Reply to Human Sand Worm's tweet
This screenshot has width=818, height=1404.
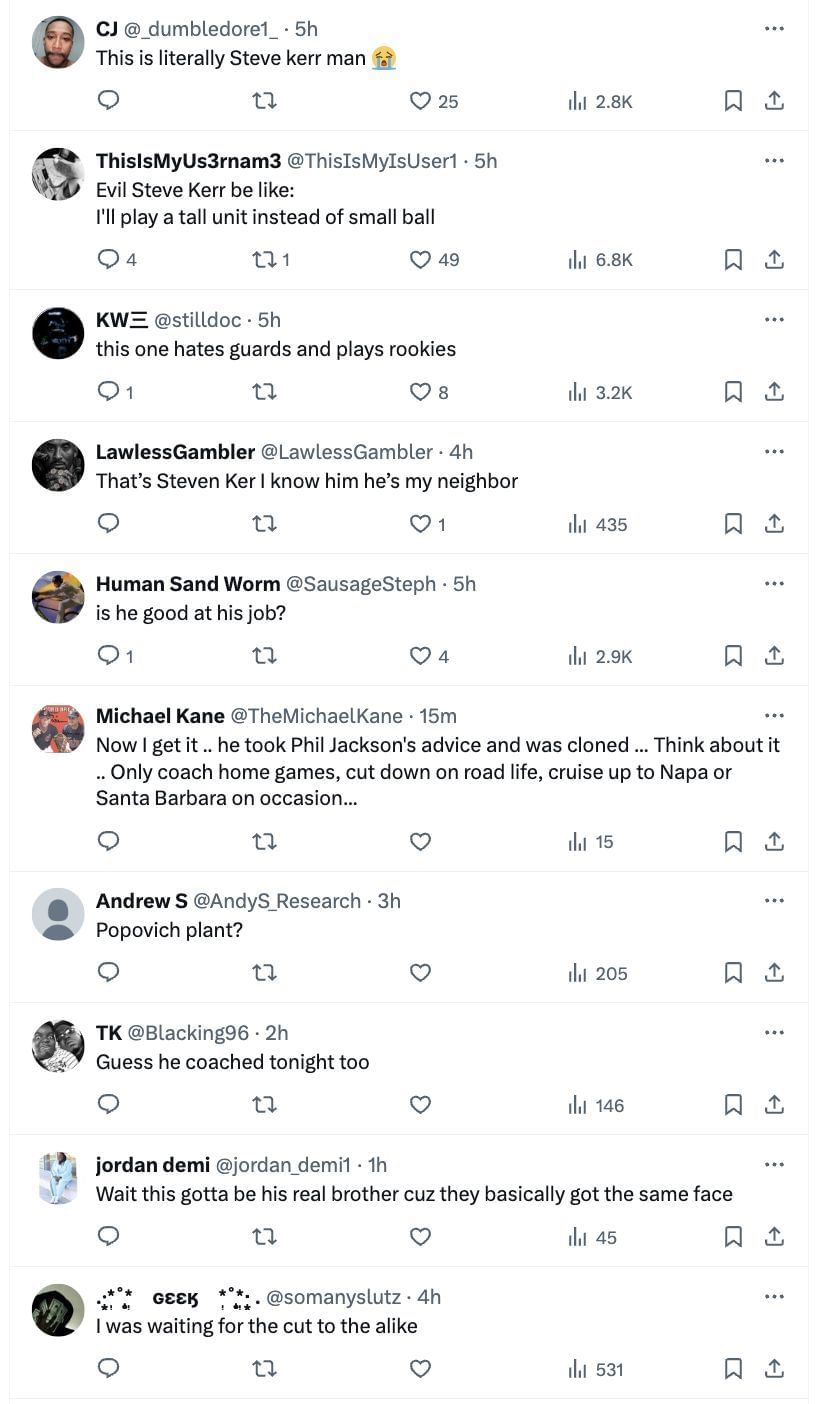click(x=109, y=656)
